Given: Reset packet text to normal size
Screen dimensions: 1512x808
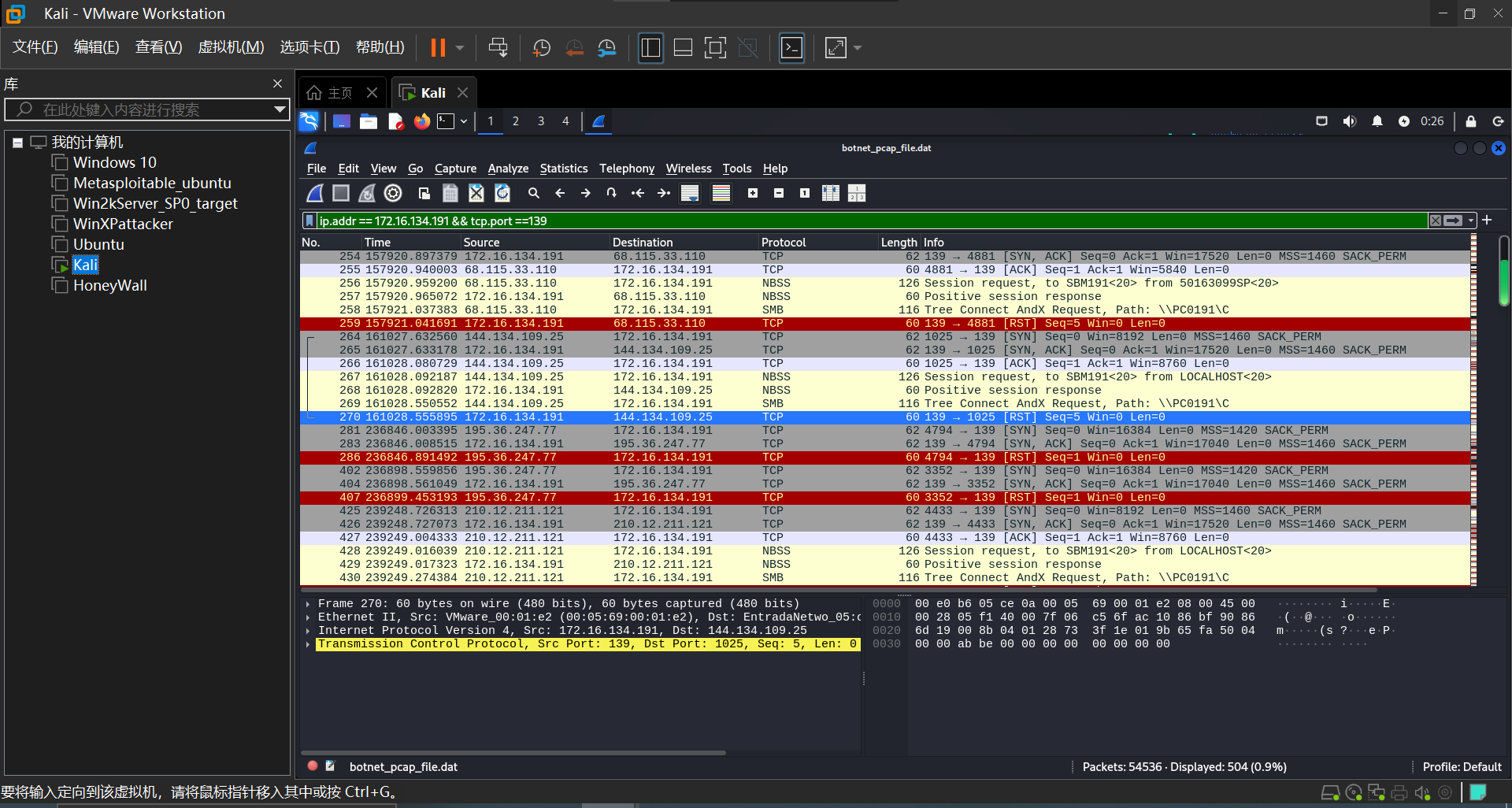Looking at the screenshot, I should (805, 193).
